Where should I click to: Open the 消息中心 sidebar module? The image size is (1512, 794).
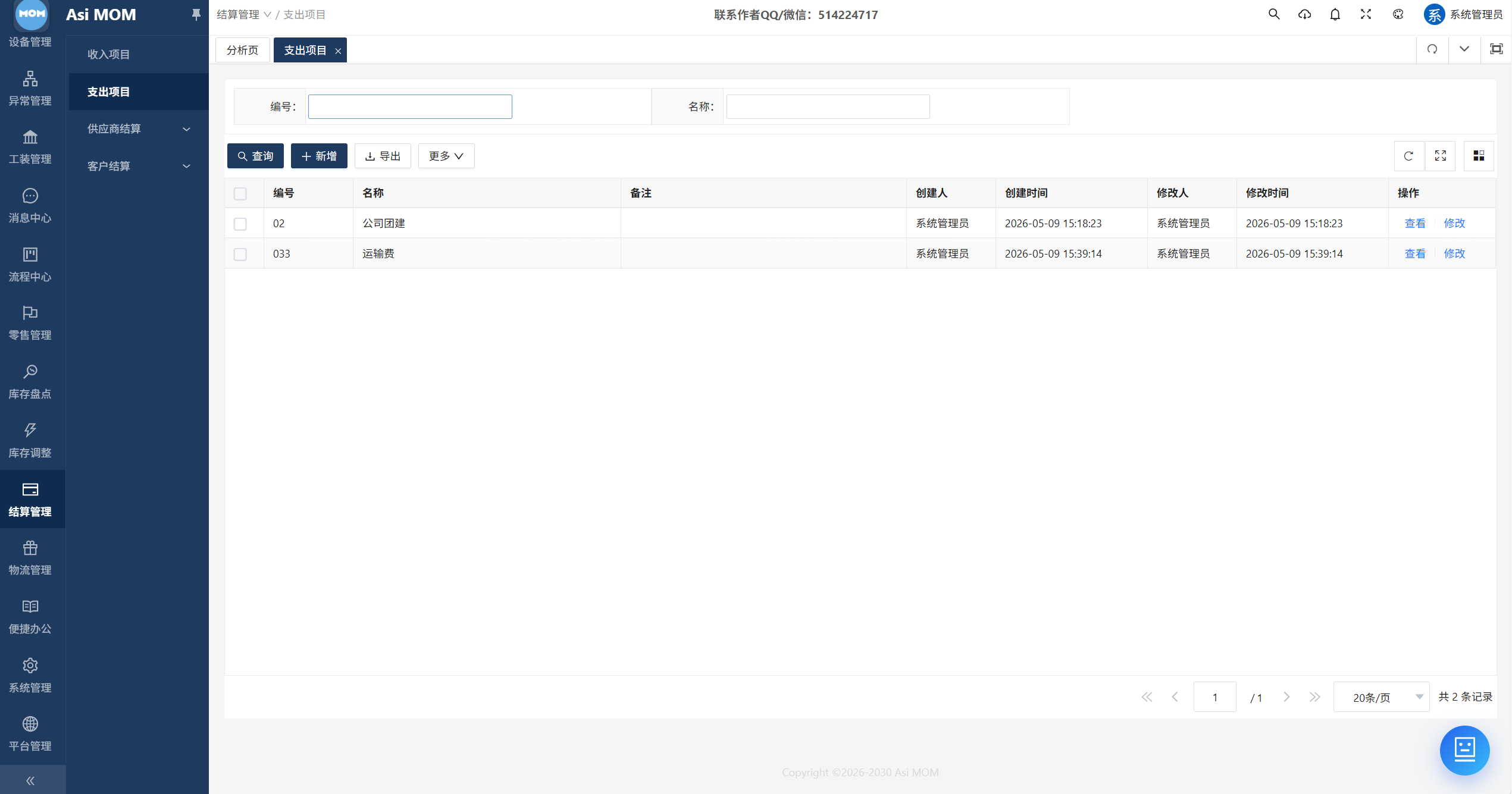tap(30, 206)
